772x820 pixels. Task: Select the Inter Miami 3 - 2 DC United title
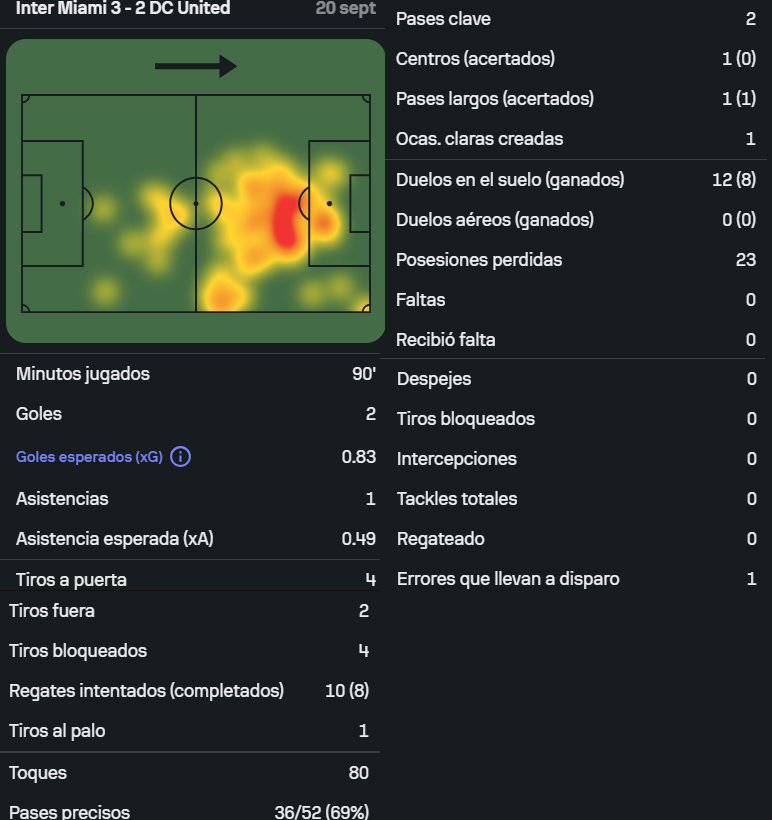123,8
